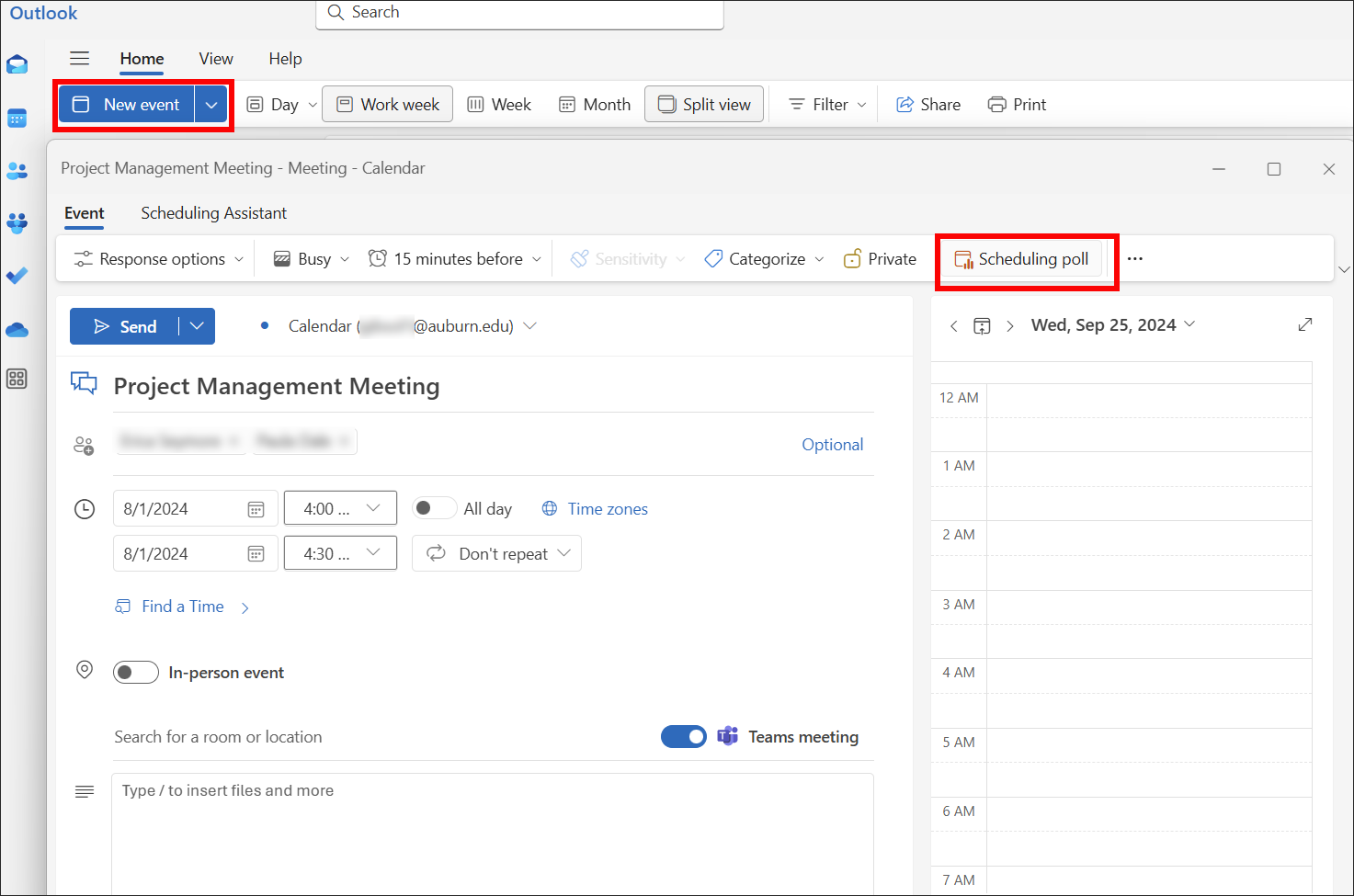
Task: Jump to today in side calendar
Action: [982, 326]
